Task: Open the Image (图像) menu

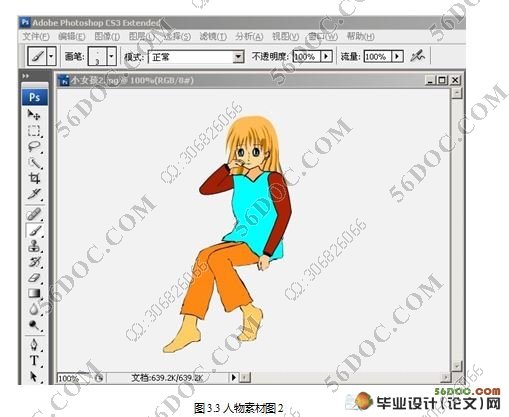Action: pos(107,36)
